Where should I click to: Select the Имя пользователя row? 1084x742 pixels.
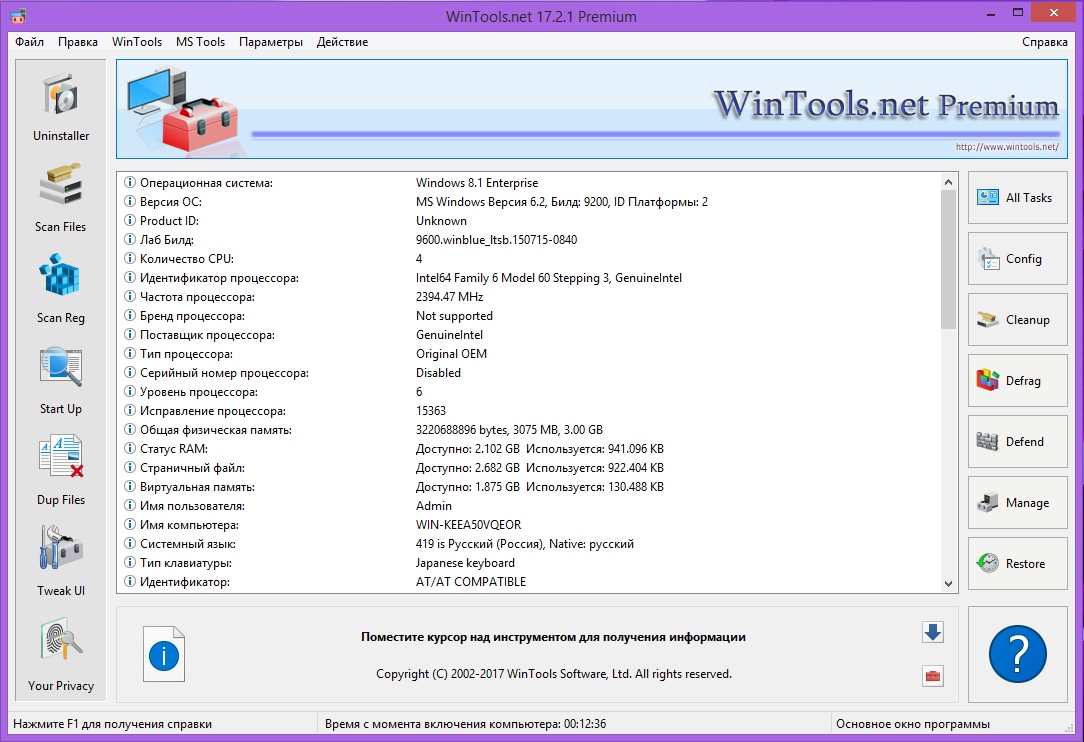[529, 506]
